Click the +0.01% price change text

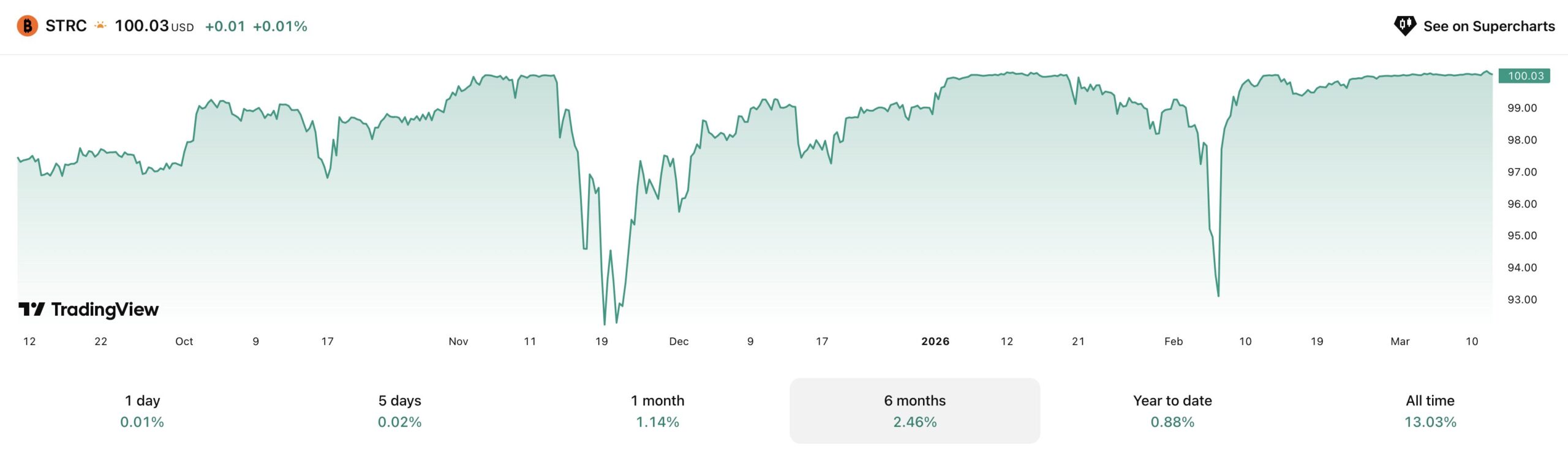tap(280, 26)
